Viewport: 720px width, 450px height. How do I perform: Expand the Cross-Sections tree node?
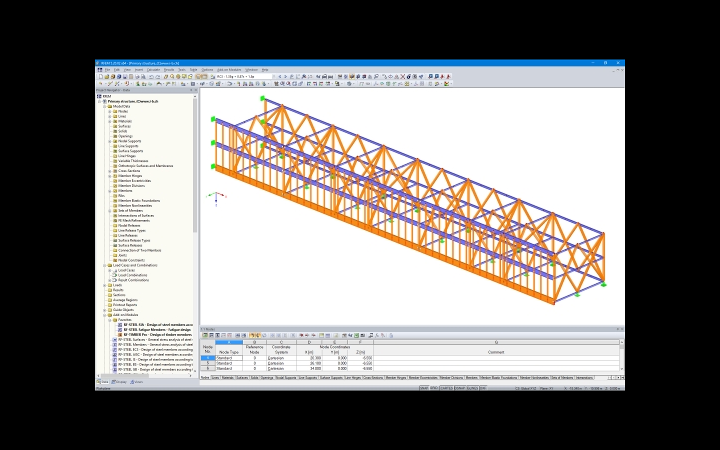coord(110,171)
